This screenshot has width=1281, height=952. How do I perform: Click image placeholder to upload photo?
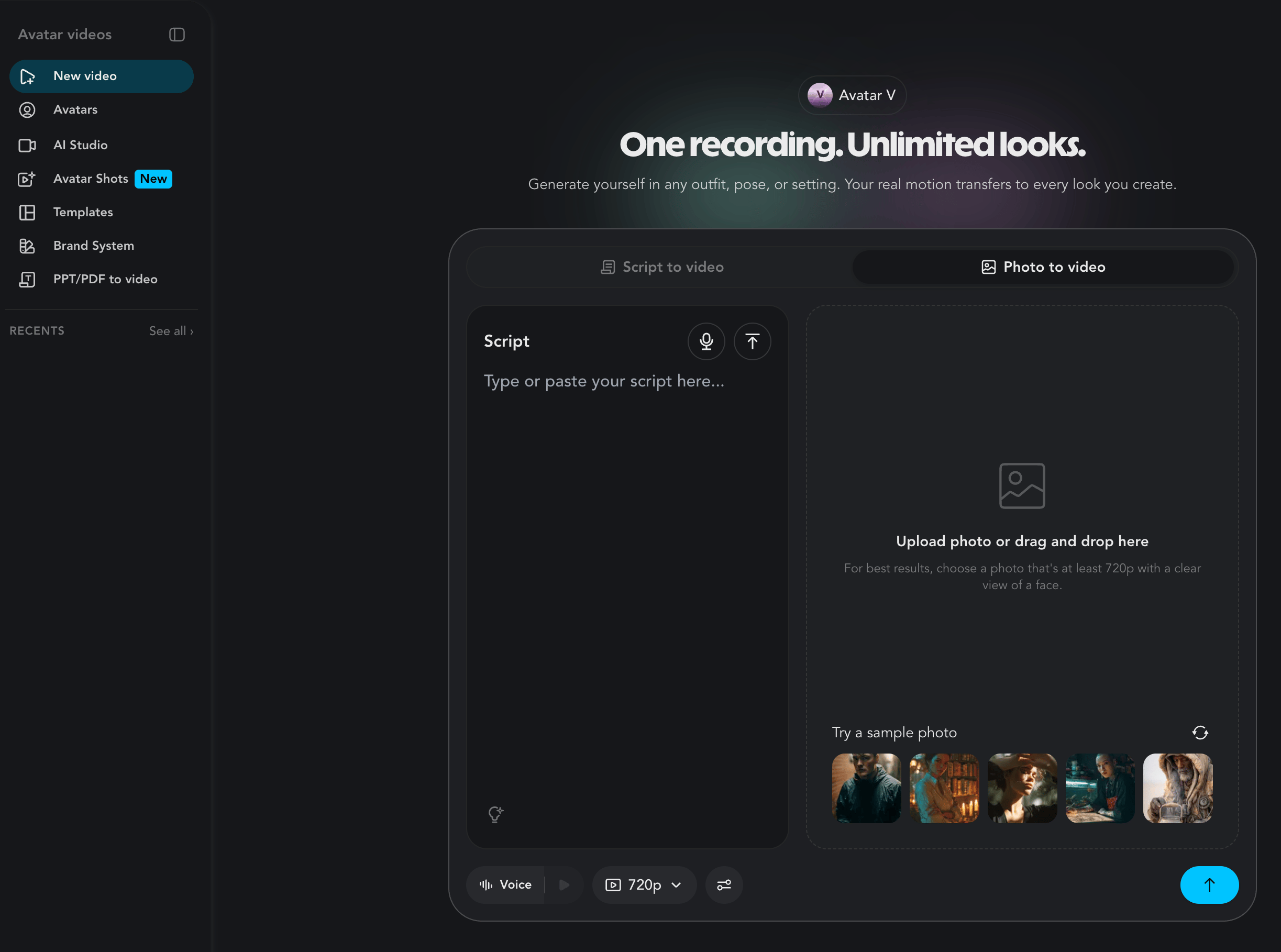[1022, 486]
